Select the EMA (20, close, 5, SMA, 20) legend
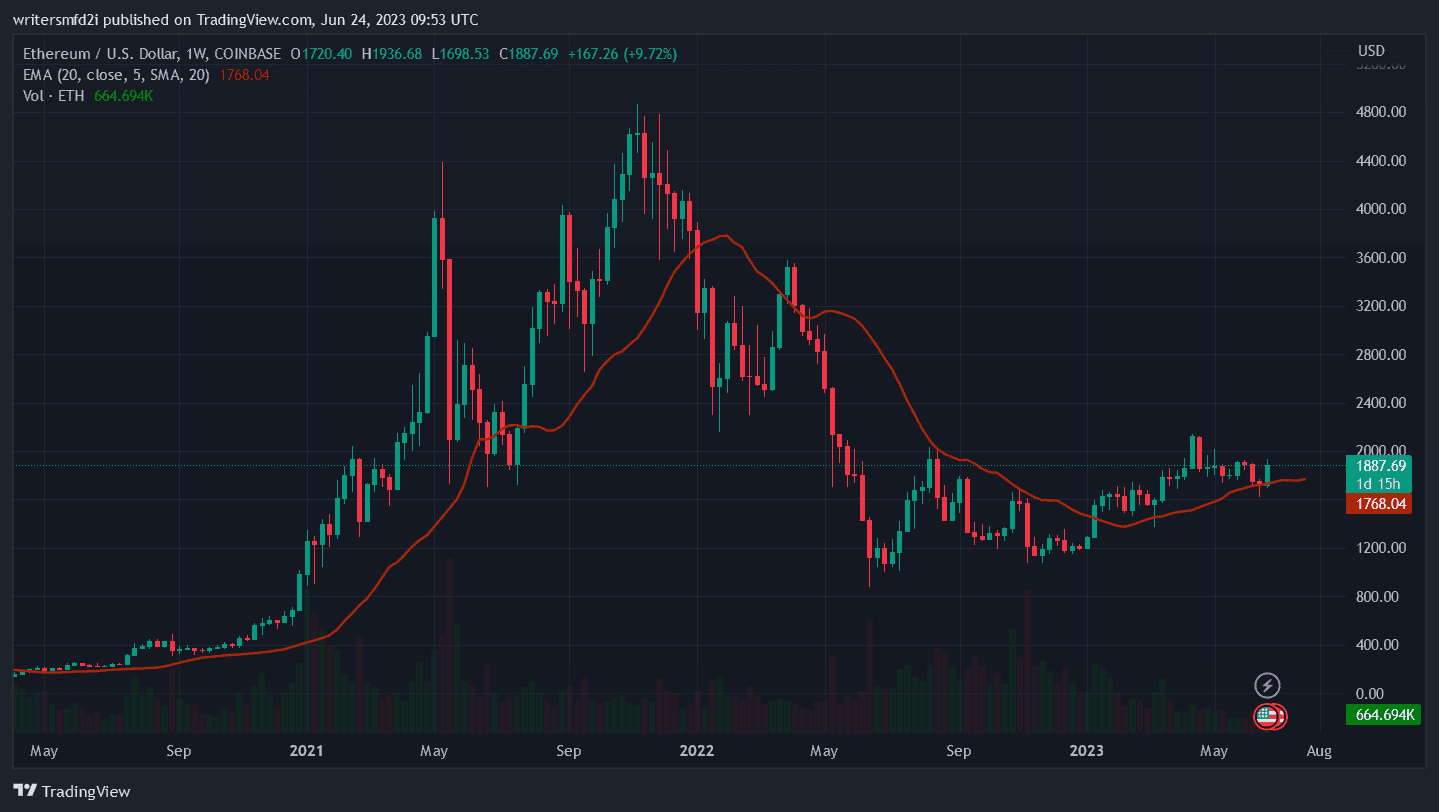The width and height of the screenshot is (1439, 812). [x=116, y=75]
